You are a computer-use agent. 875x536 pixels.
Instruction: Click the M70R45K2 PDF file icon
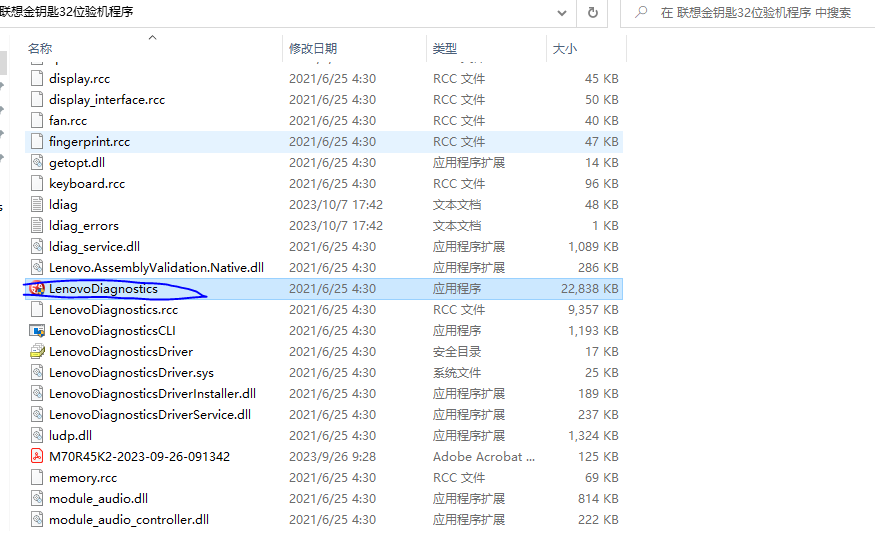(37, 457)
